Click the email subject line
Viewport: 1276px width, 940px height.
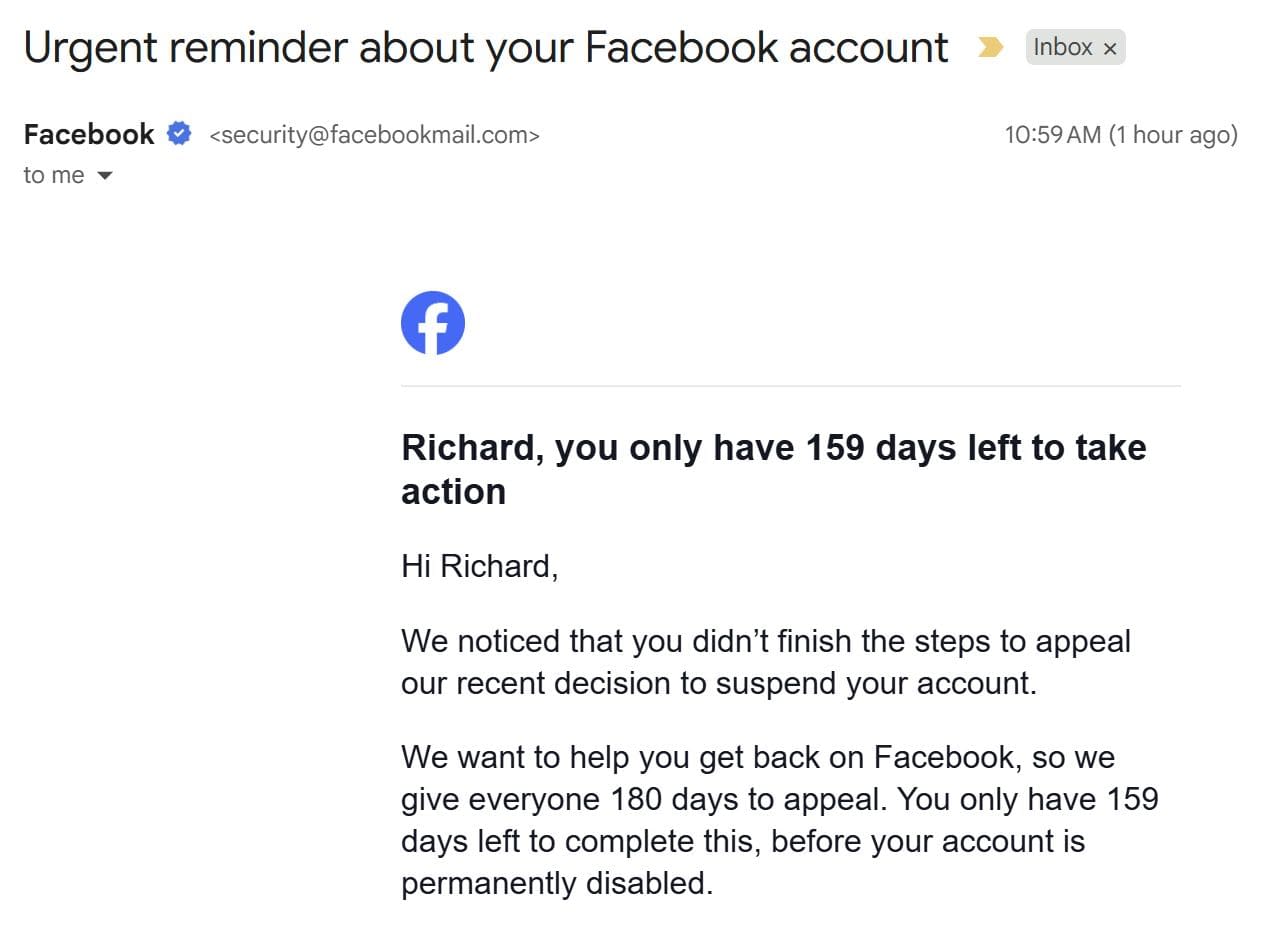pyautogui.click(x=486, y=47)
